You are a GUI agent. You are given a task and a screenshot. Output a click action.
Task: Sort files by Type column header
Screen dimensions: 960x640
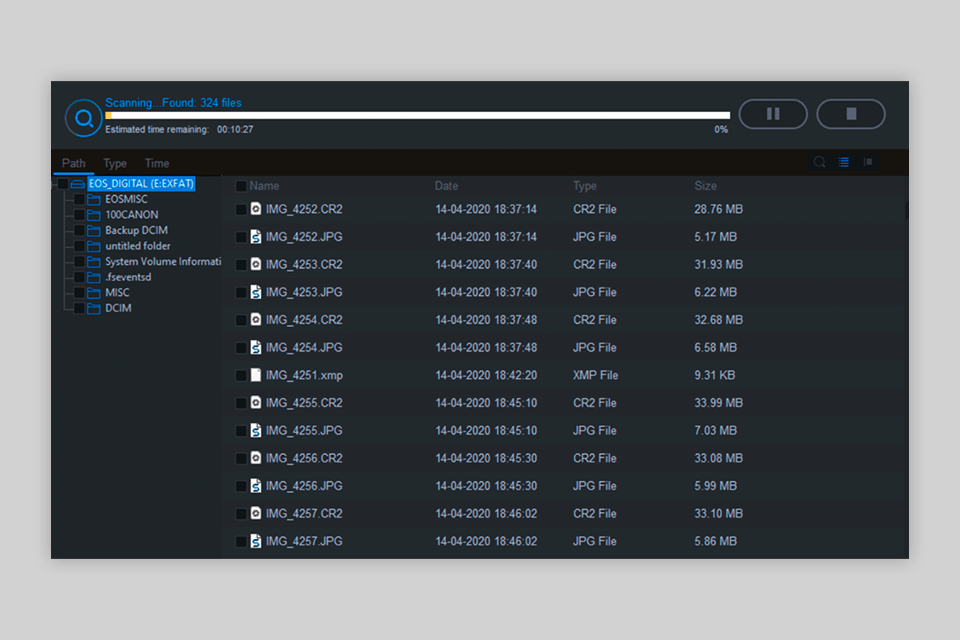coord(585,186)
